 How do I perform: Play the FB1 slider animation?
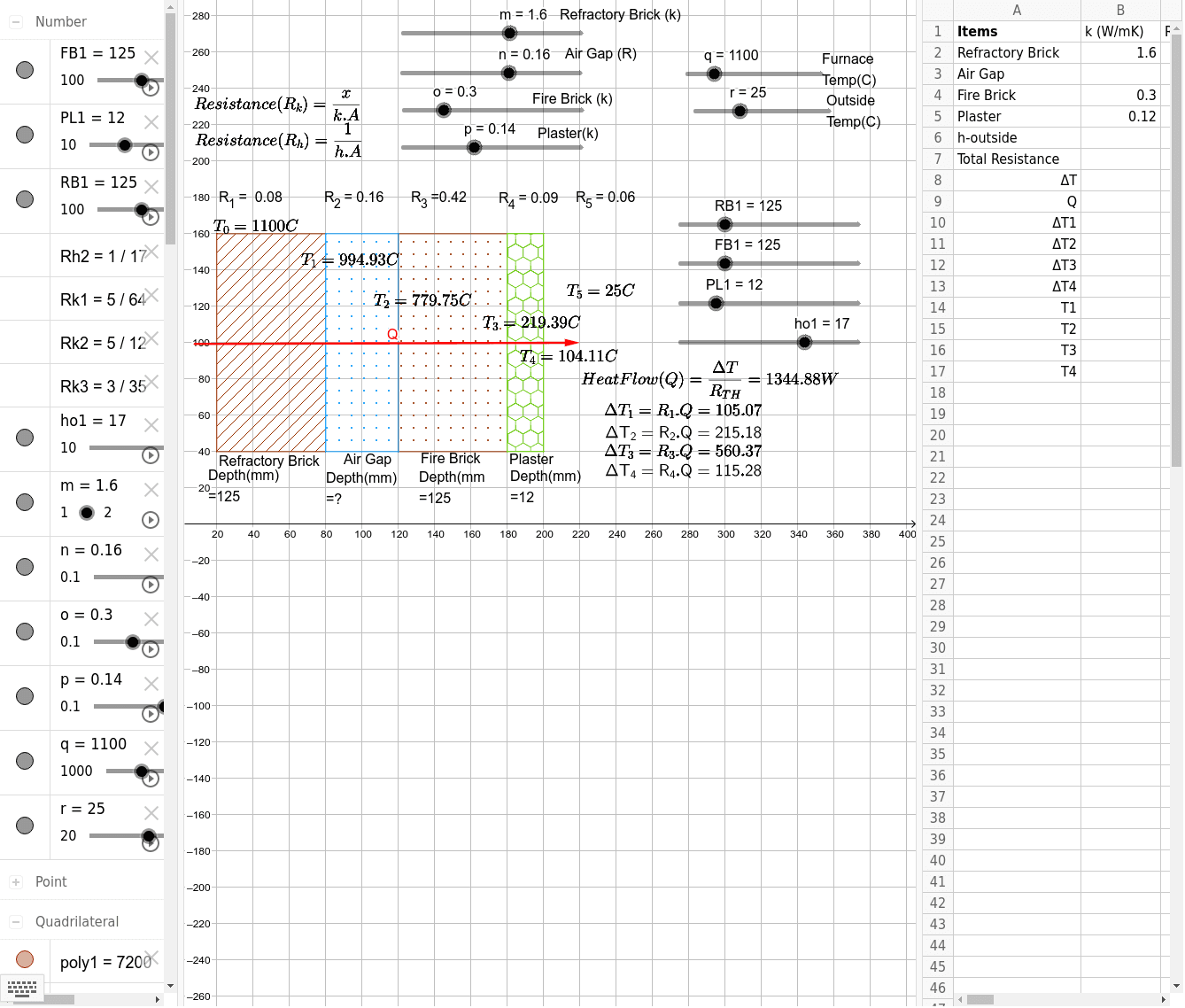151,88
